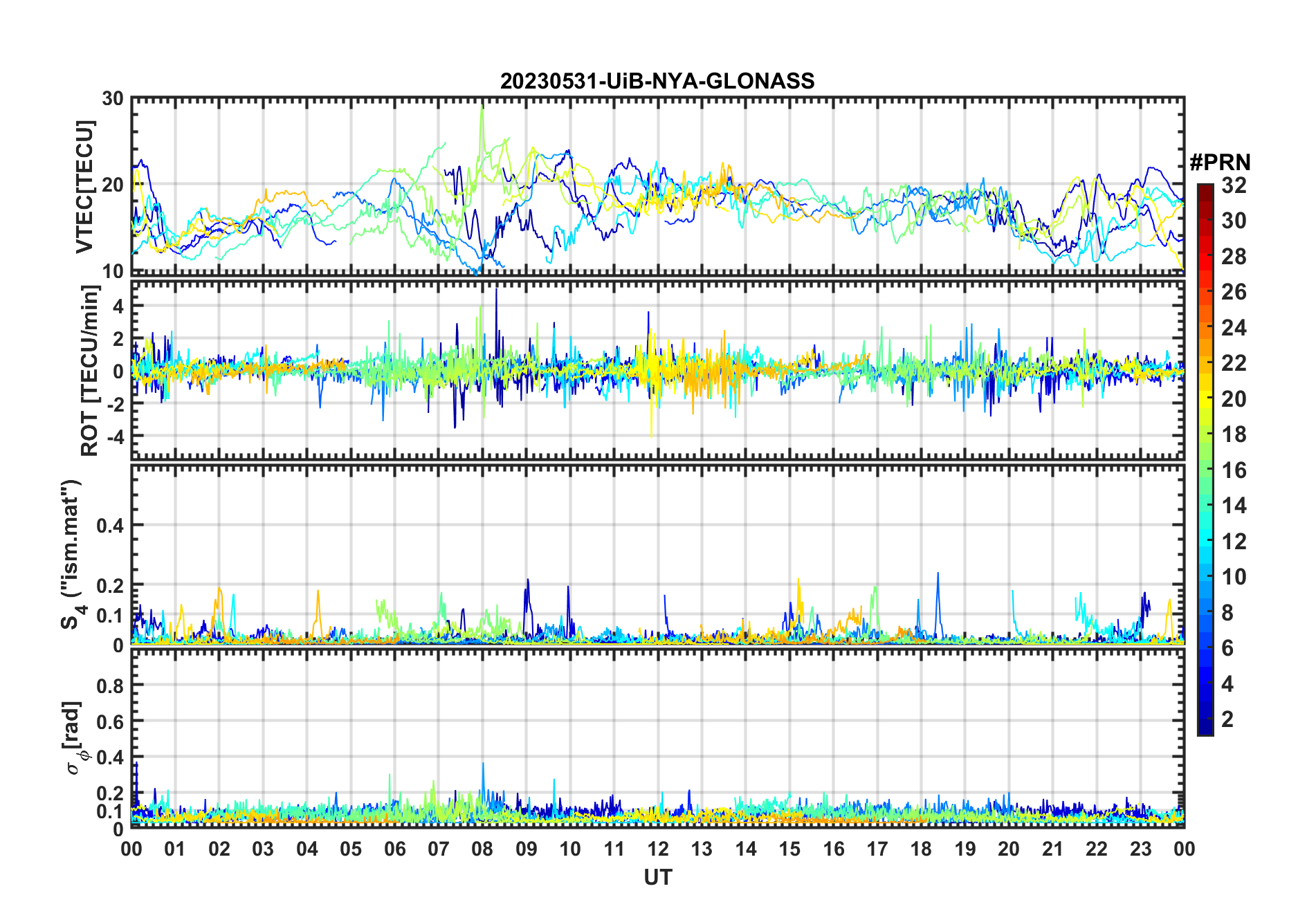Image resolution: width=1316 pixels, height=920 pixels.
Task: Click hour tick "09" on the UT axis
Action: pos(527,849)
